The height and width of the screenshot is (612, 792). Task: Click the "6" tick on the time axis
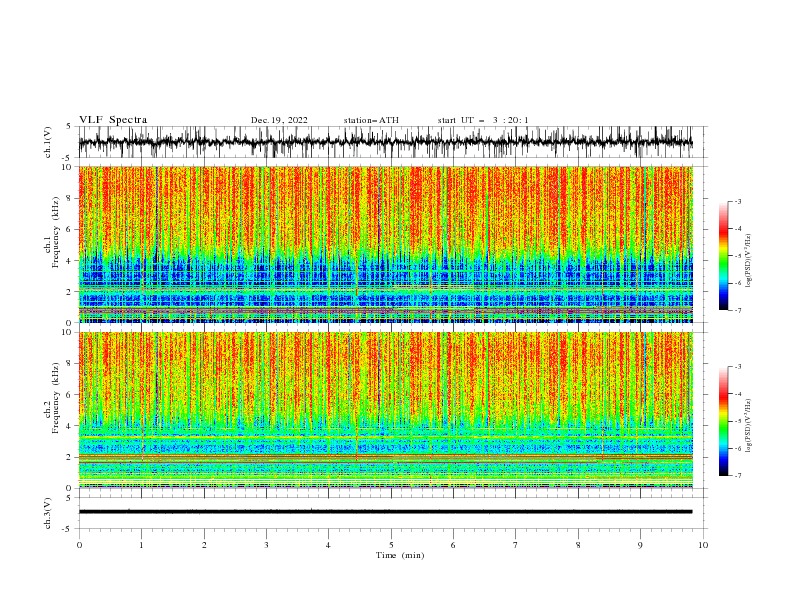pyautogui.click(x=453, y=545)
